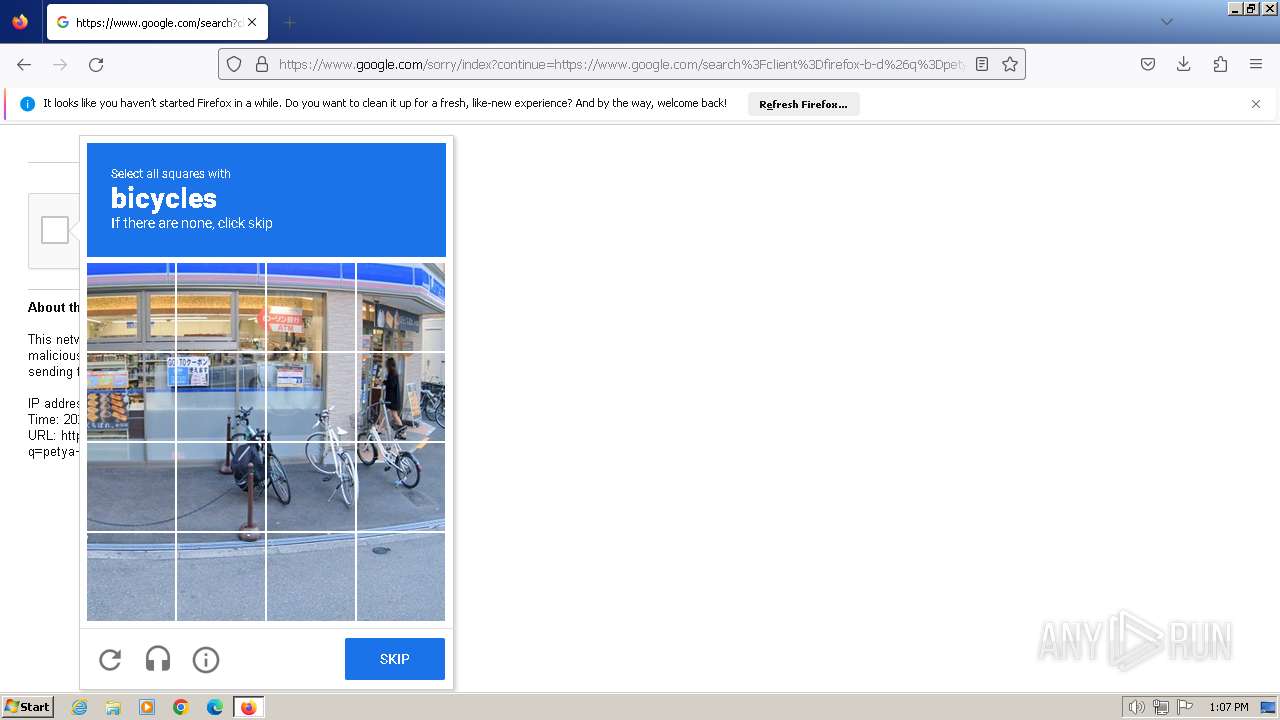
Task: Select tile with white bicycle in center
Action: (311, 487)
